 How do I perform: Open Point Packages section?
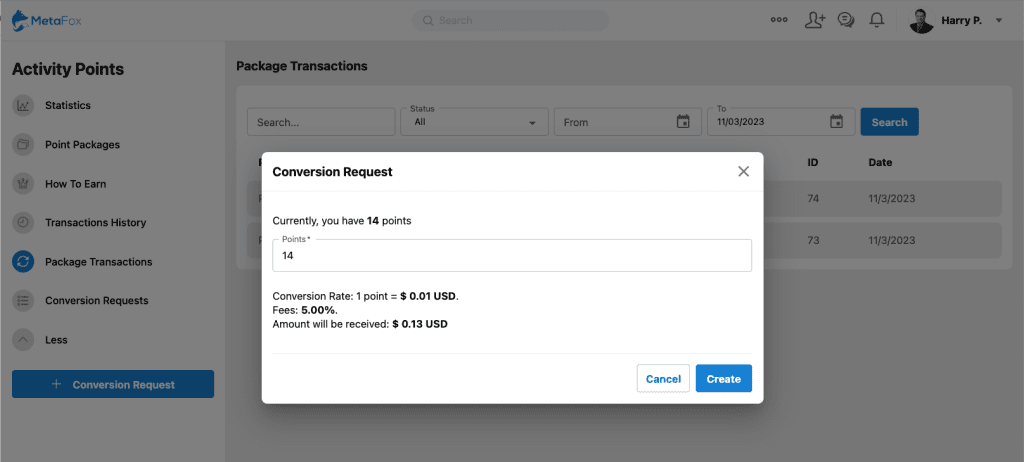(x=82, y=145)
